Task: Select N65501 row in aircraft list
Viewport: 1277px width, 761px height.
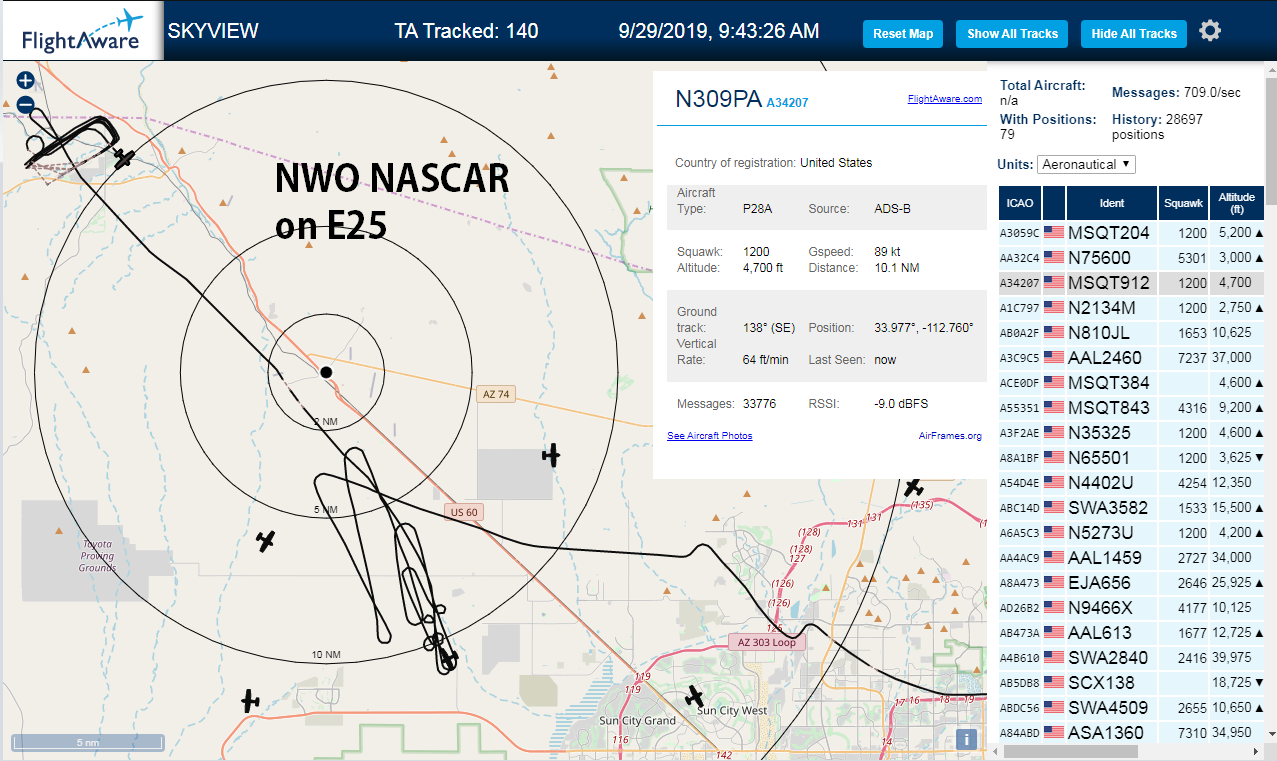Action: [x=1132, y=457]
